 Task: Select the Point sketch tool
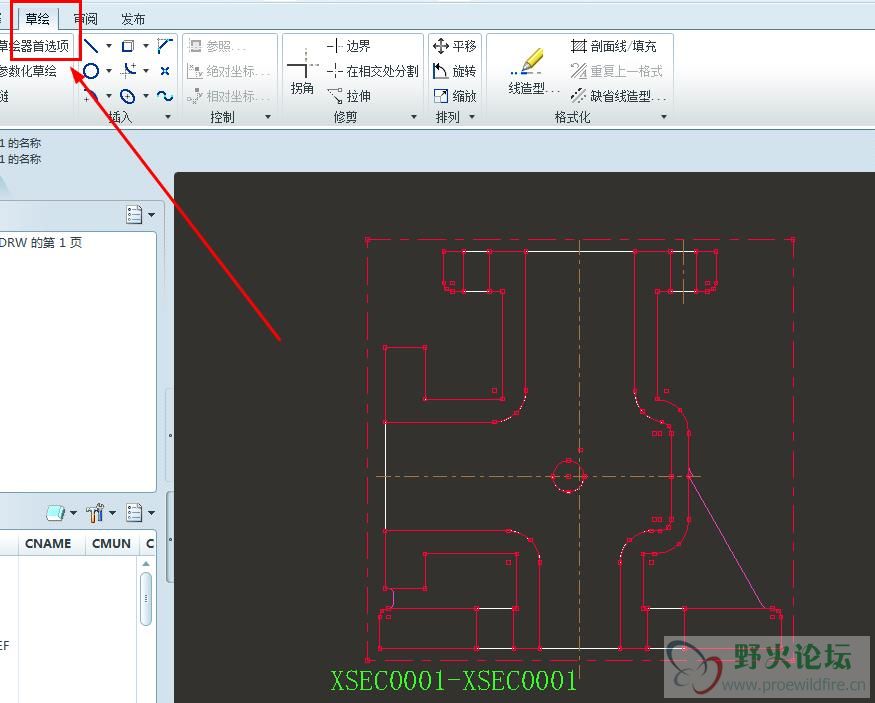165,71
